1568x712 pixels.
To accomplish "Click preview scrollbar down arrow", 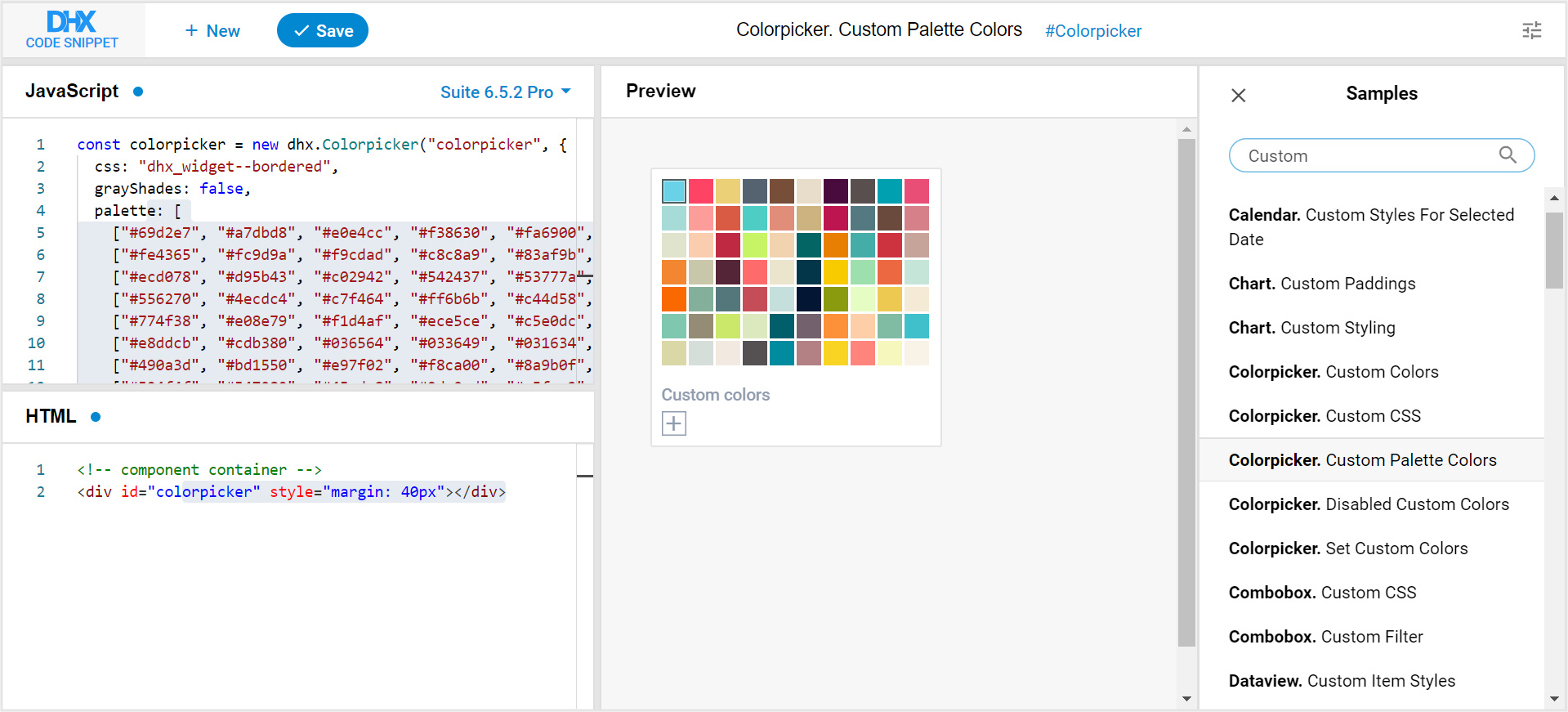I will [1186, 699].
